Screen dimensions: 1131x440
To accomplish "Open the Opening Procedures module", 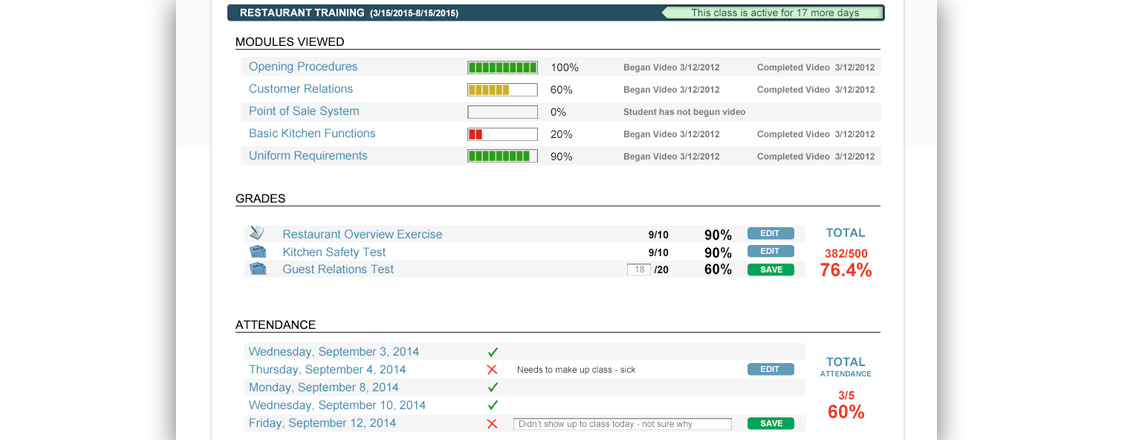I will (303, 66).
